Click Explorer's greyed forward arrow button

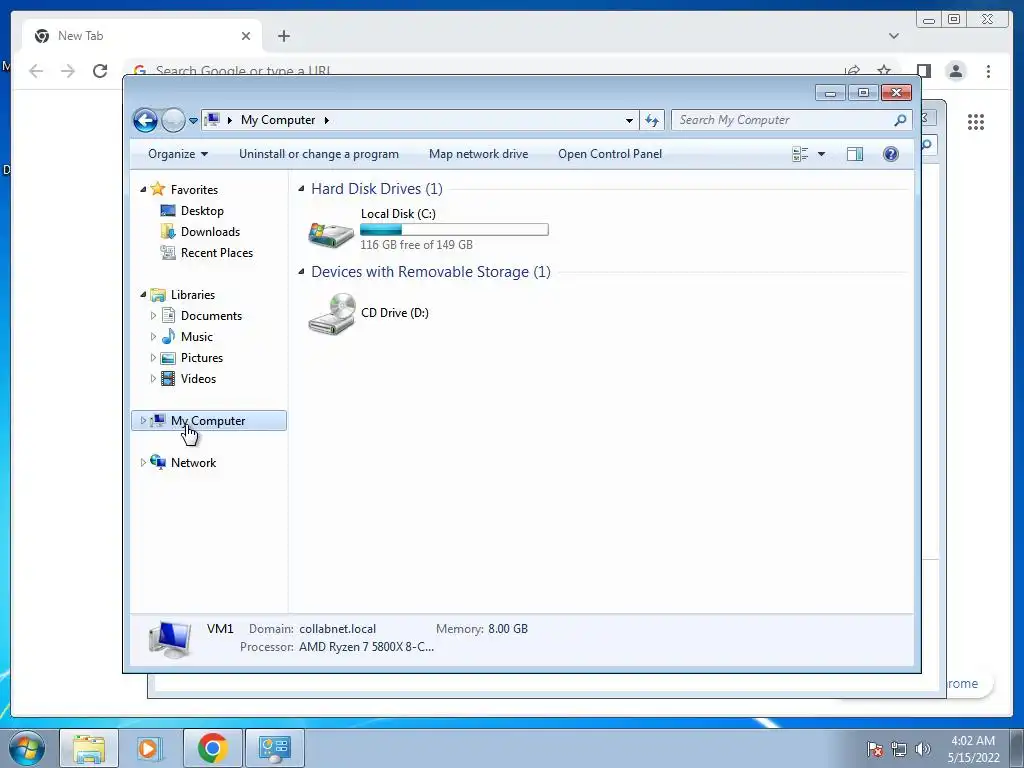point(173,120)
